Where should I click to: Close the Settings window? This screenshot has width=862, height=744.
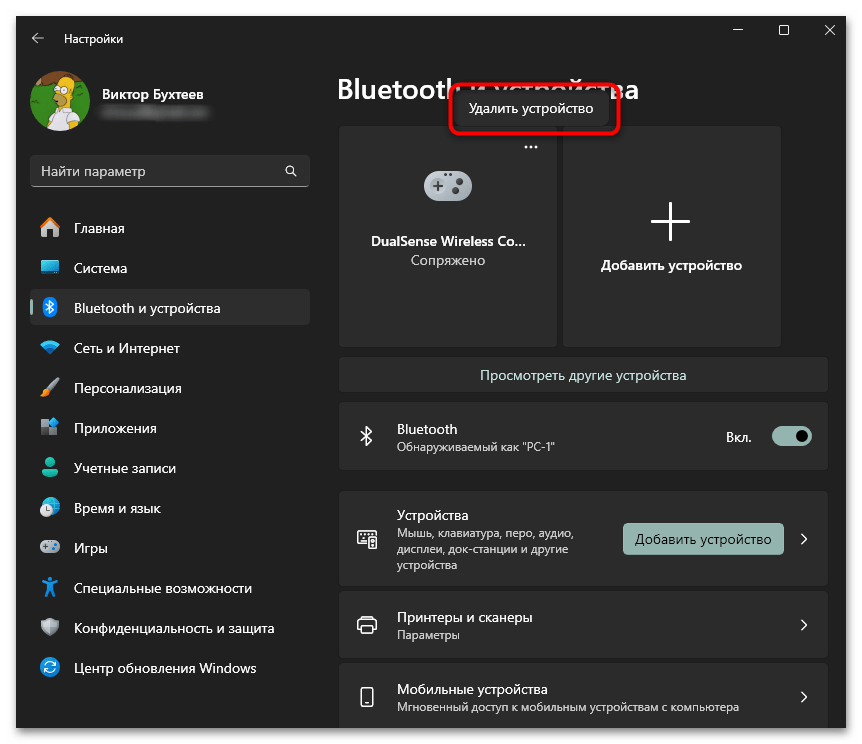point(830,30)
